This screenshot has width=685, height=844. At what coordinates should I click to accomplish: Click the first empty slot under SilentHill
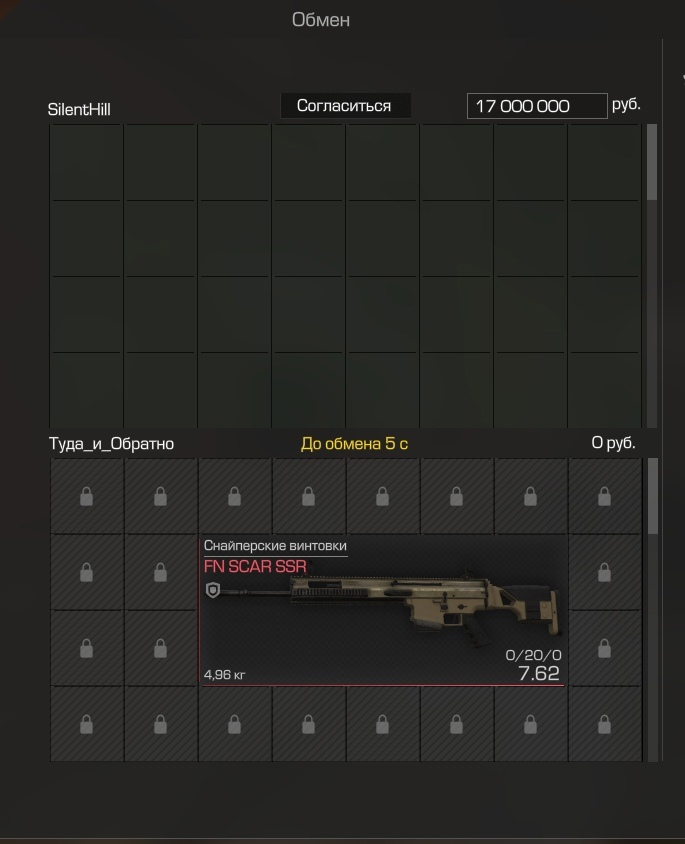(x=86, y=162)
